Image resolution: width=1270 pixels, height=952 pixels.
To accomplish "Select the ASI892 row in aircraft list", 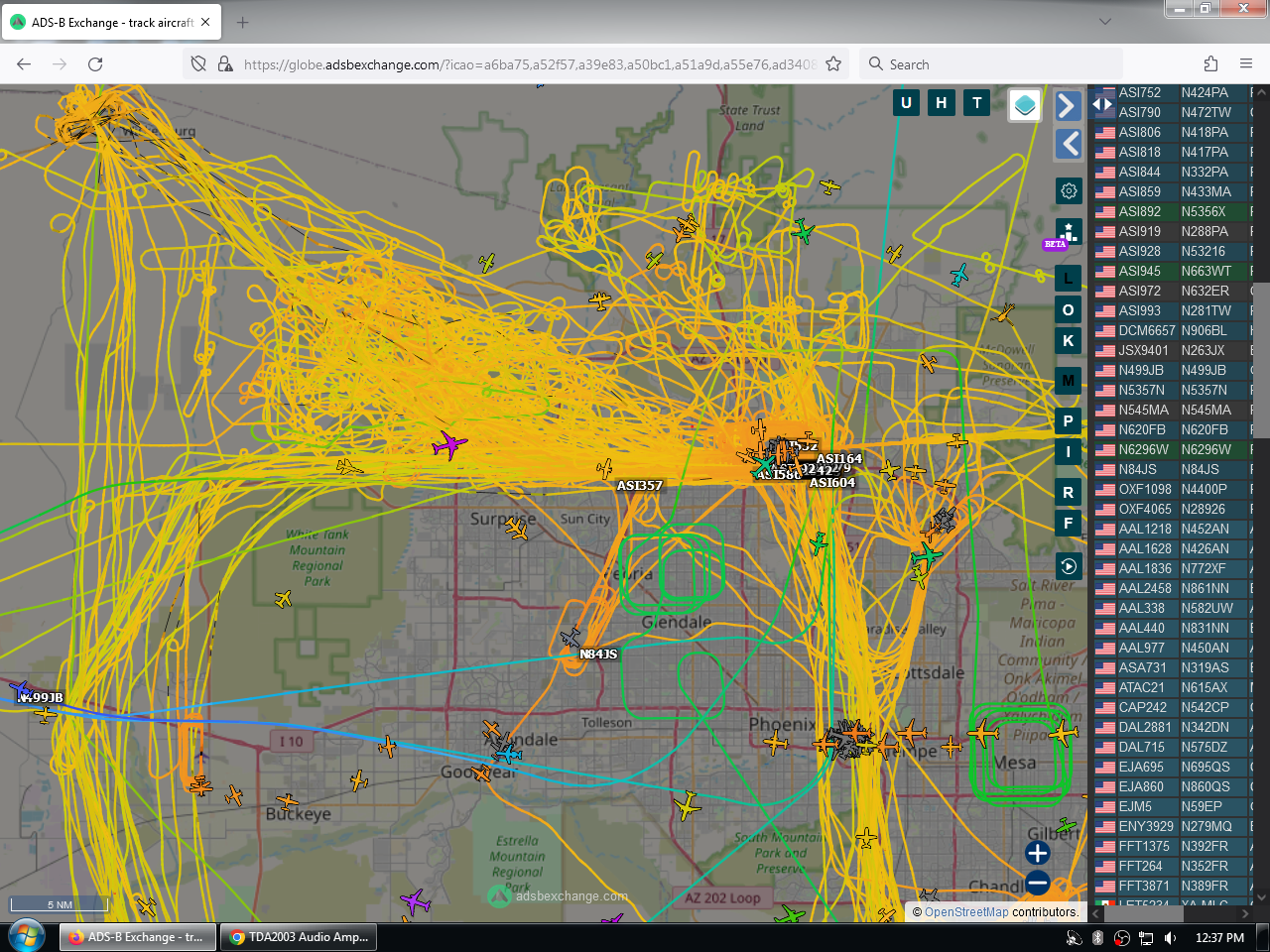I will (x=1173, y=211).
